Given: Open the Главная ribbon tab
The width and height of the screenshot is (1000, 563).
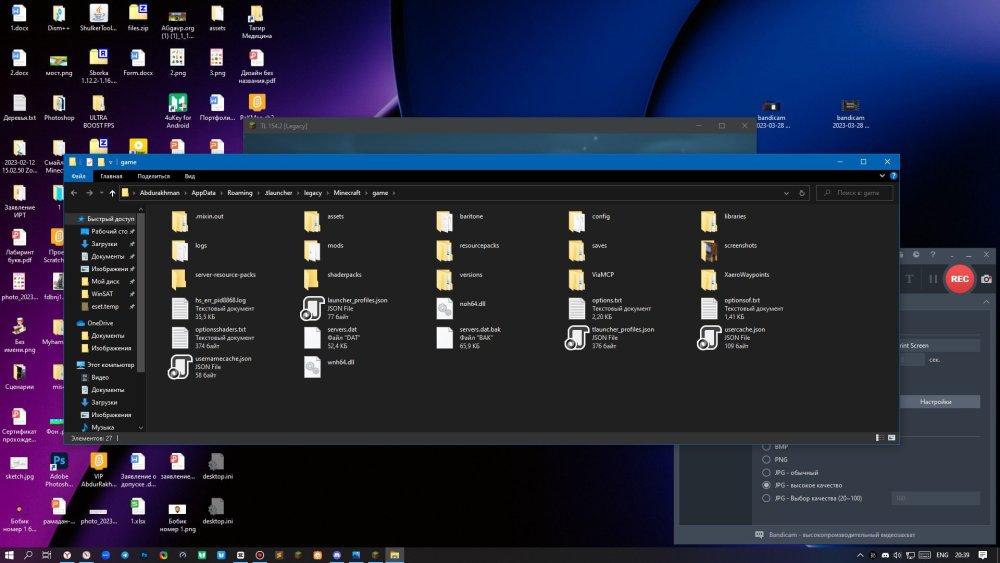Looking at the screenshot, I should pyautogui.click(x=111, y=176).
